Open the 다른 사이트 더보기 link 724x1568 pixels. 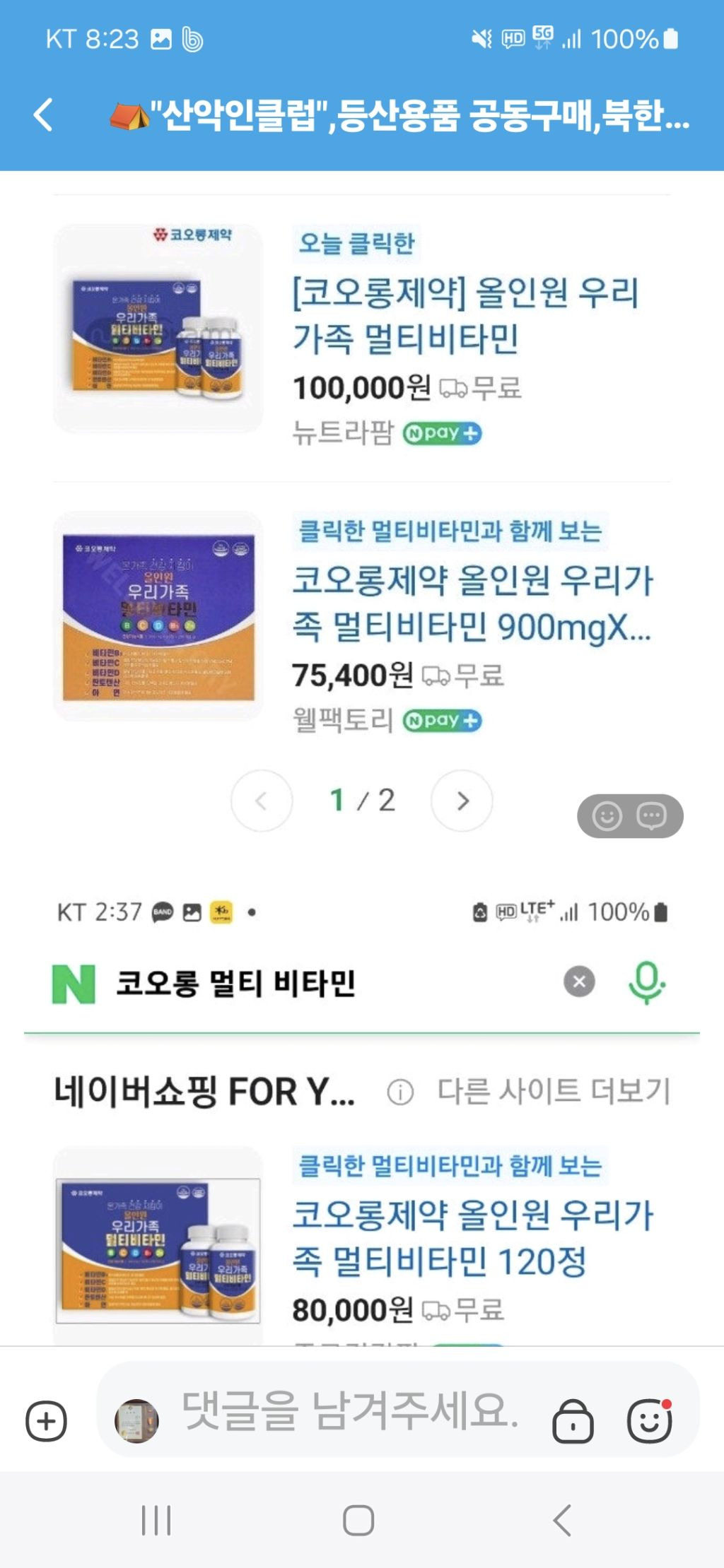[x=554, y=1091]
